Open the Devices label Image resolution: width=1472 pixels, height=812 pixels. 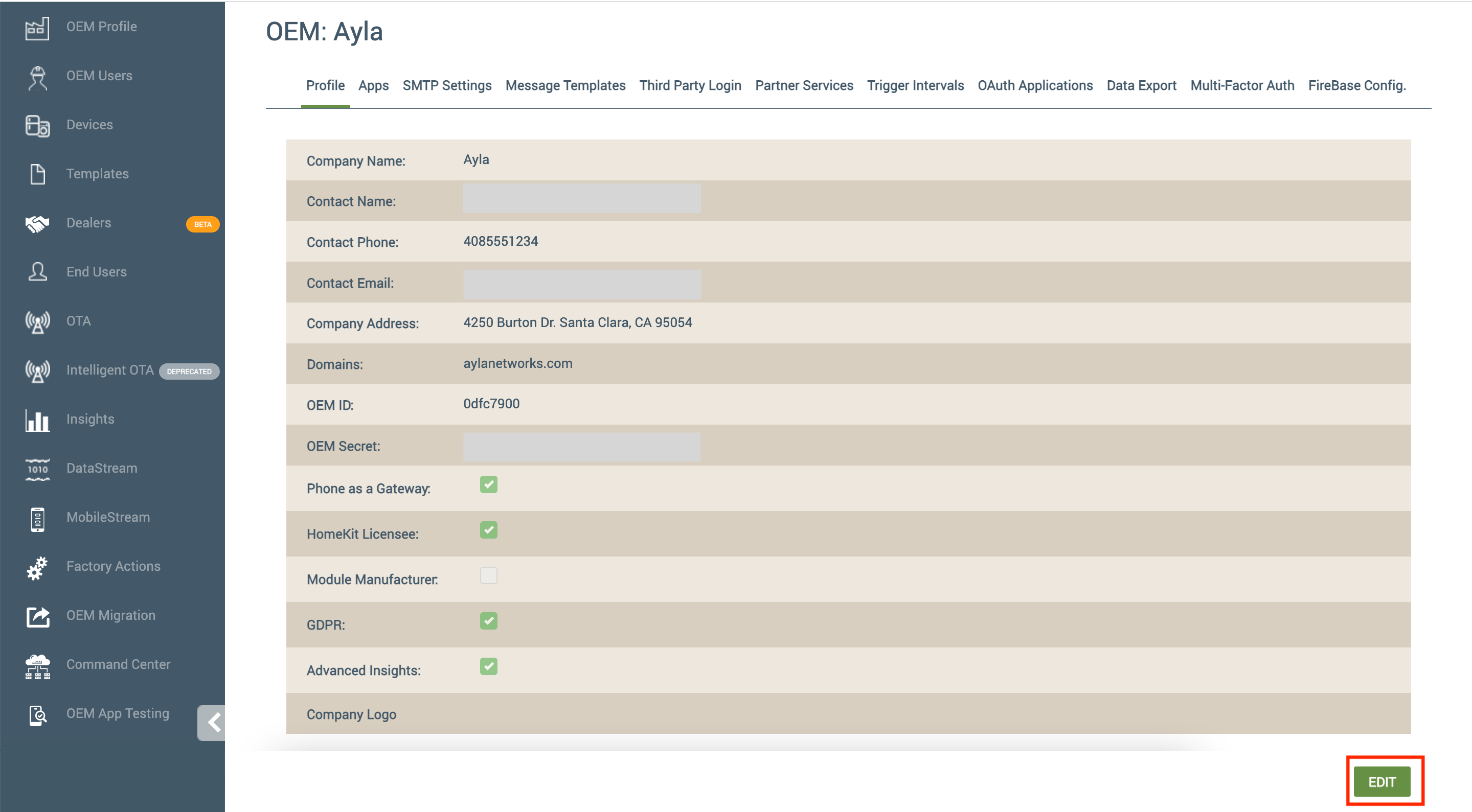pos(89,125)
